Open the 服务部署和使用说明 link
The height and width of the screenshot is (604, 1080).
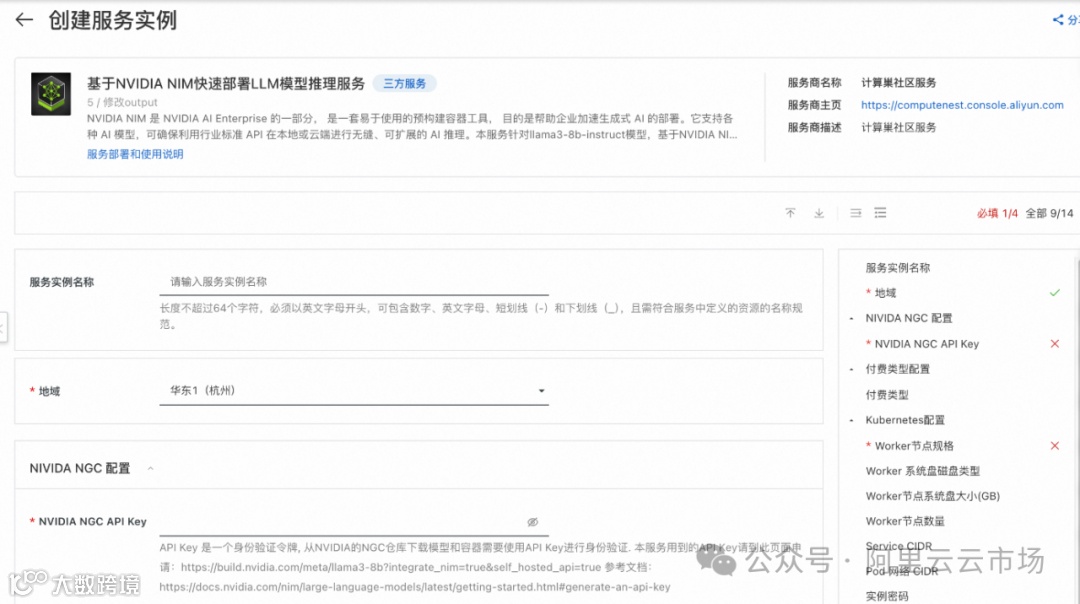coord(135,154)
